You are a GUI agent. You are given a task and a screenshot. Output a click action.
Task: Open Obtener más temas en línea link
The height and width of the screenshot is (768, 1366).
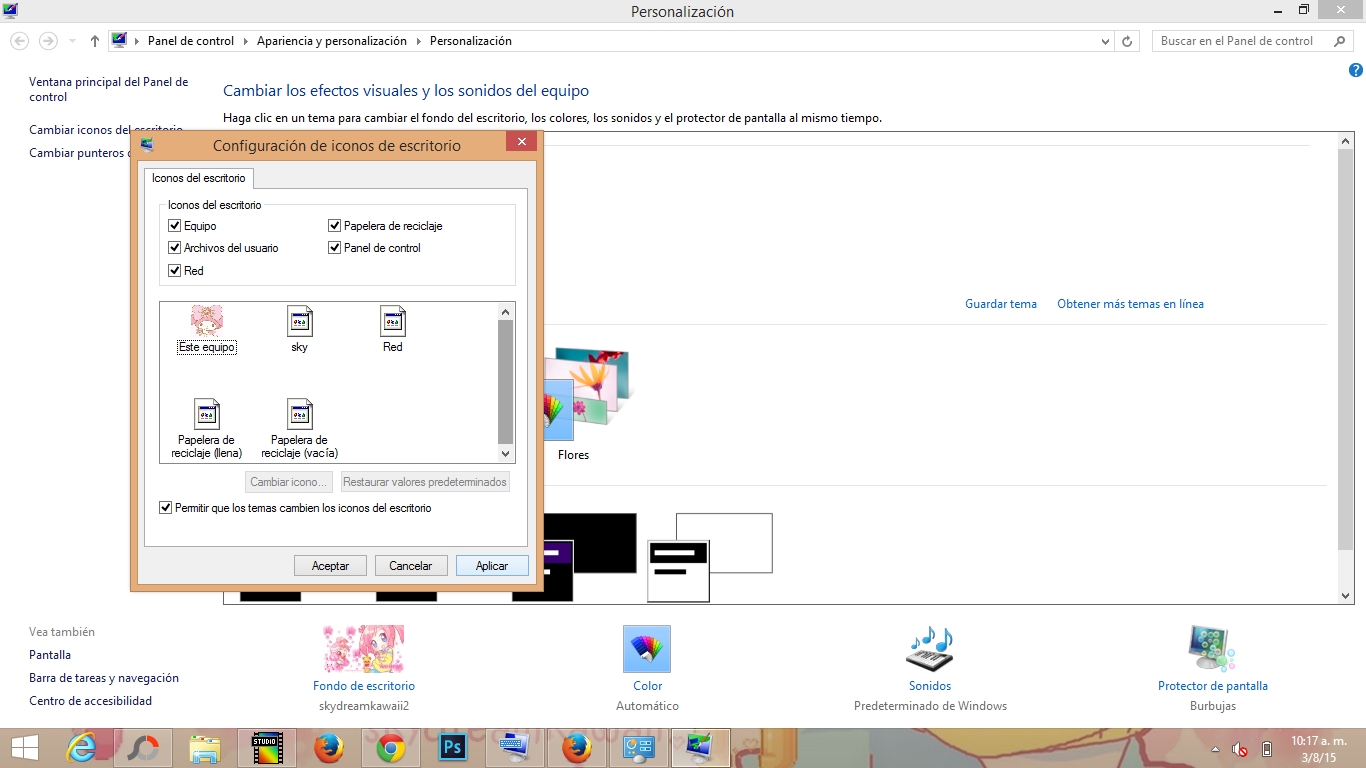click(1131, 304)
